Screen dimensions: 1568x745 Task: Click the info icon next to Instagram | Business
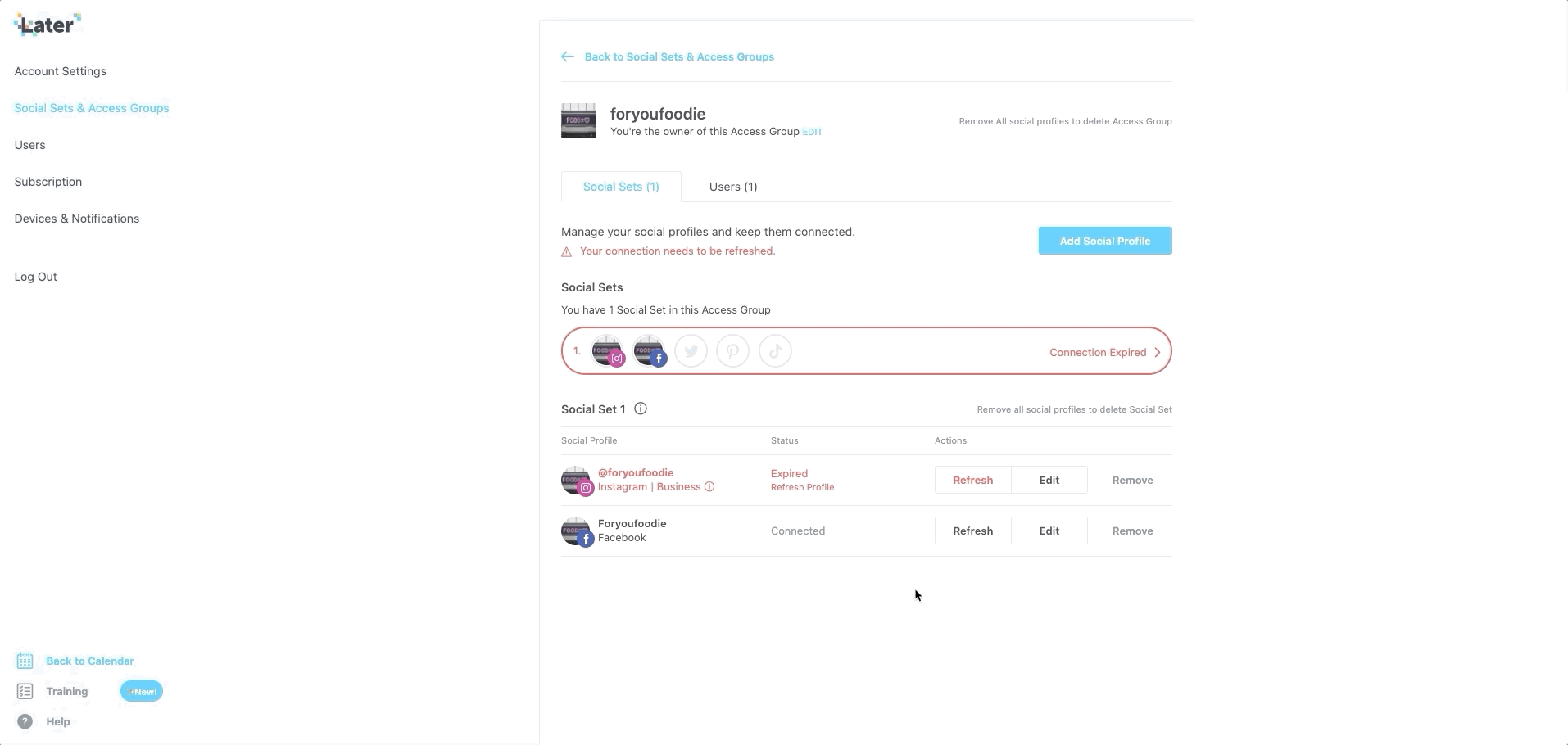coord(709,487)
